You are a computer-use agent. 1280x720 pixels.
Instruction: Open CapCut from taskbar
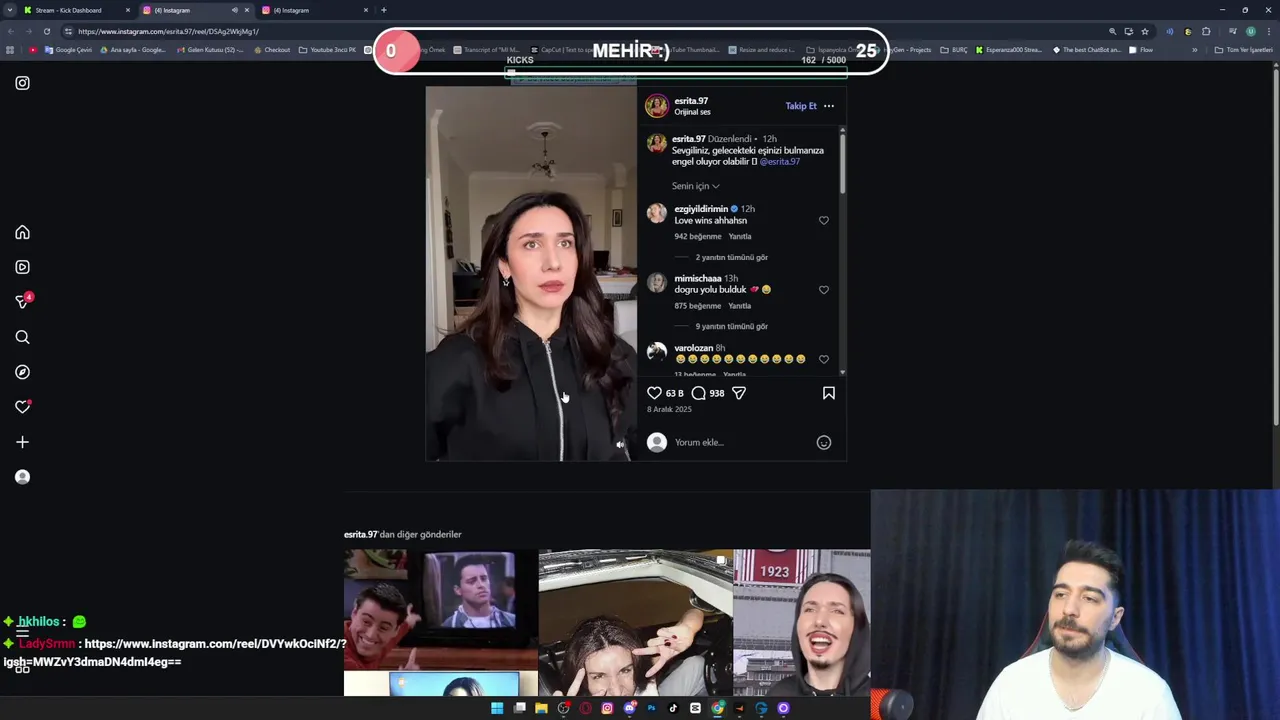tap(695, 708)
